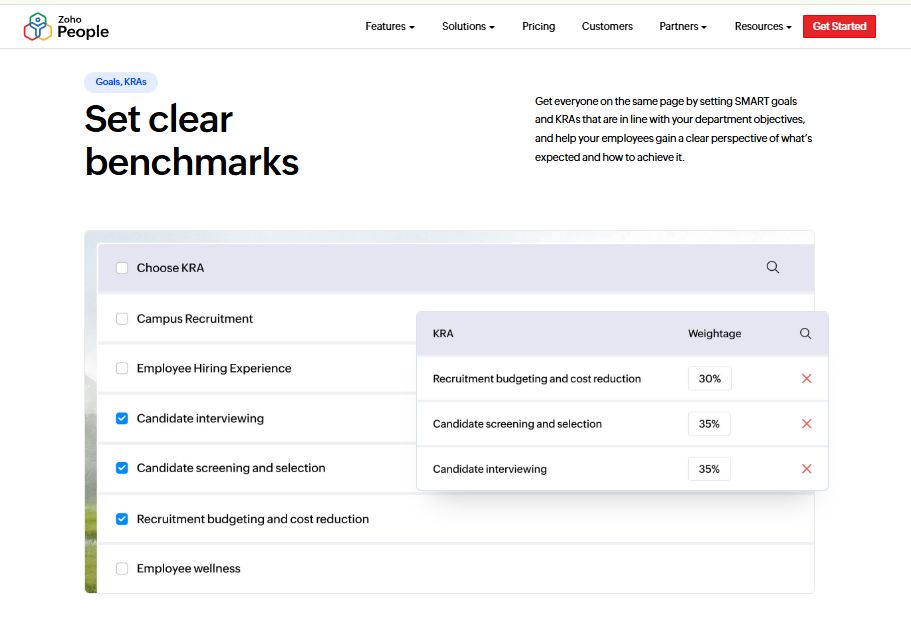Edit 35% weightage for Candidate screening
This screenshot has width=911, height=618.
709,424
